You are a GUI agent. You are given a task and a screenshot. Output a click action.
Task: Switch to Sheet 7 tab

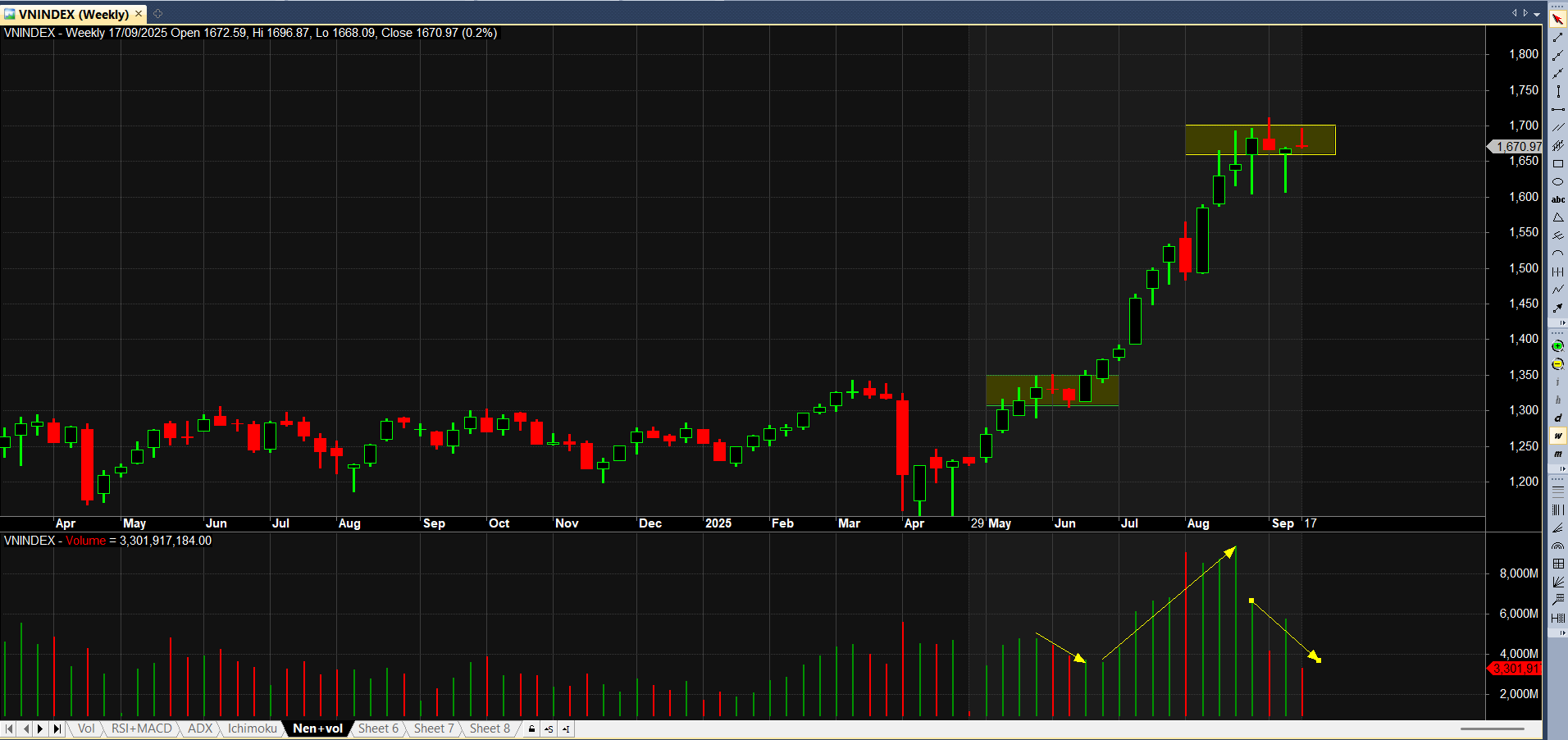[x=434, y=729]
